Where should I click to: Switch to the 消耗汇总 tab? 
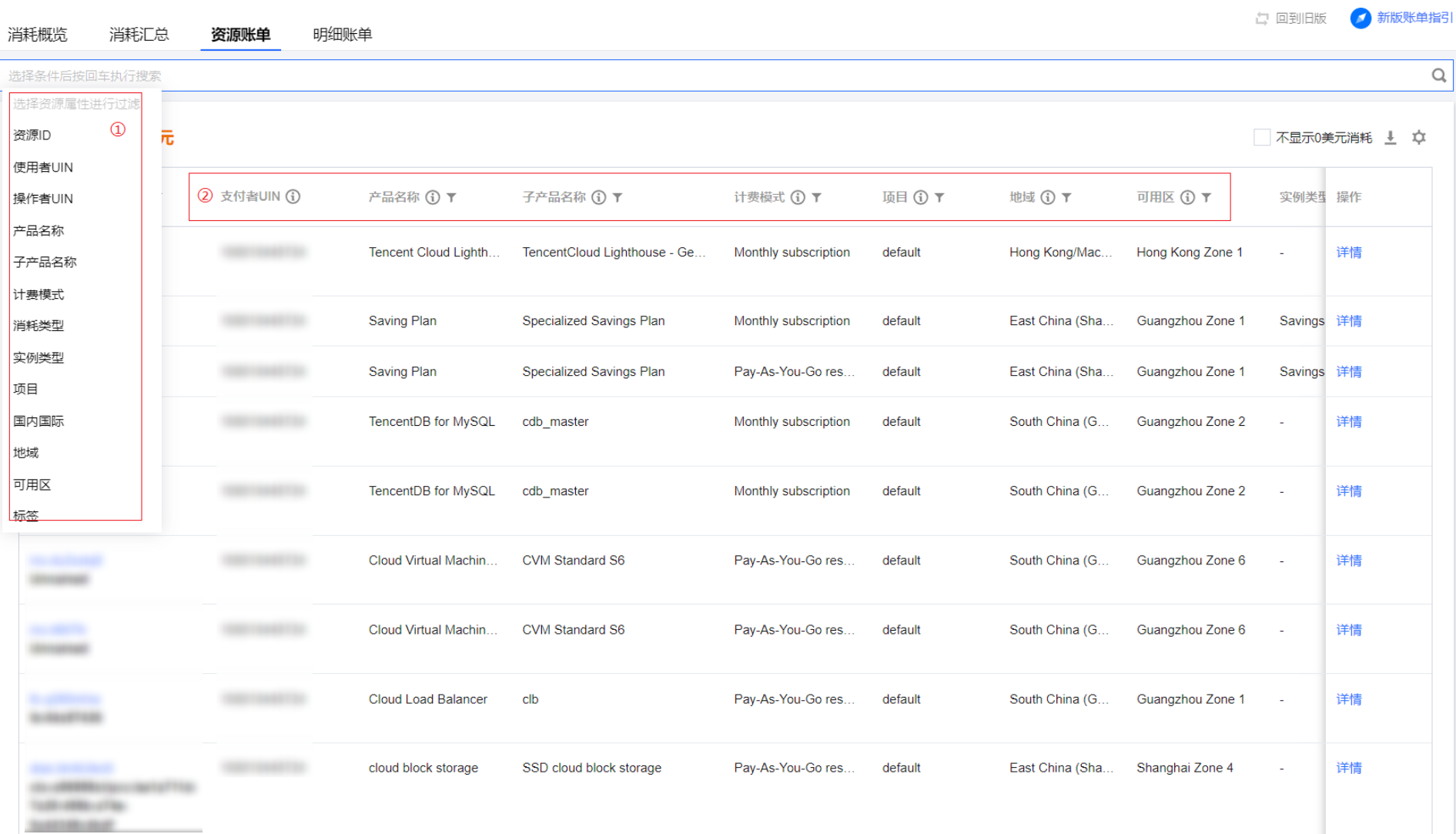coord(139,35)
